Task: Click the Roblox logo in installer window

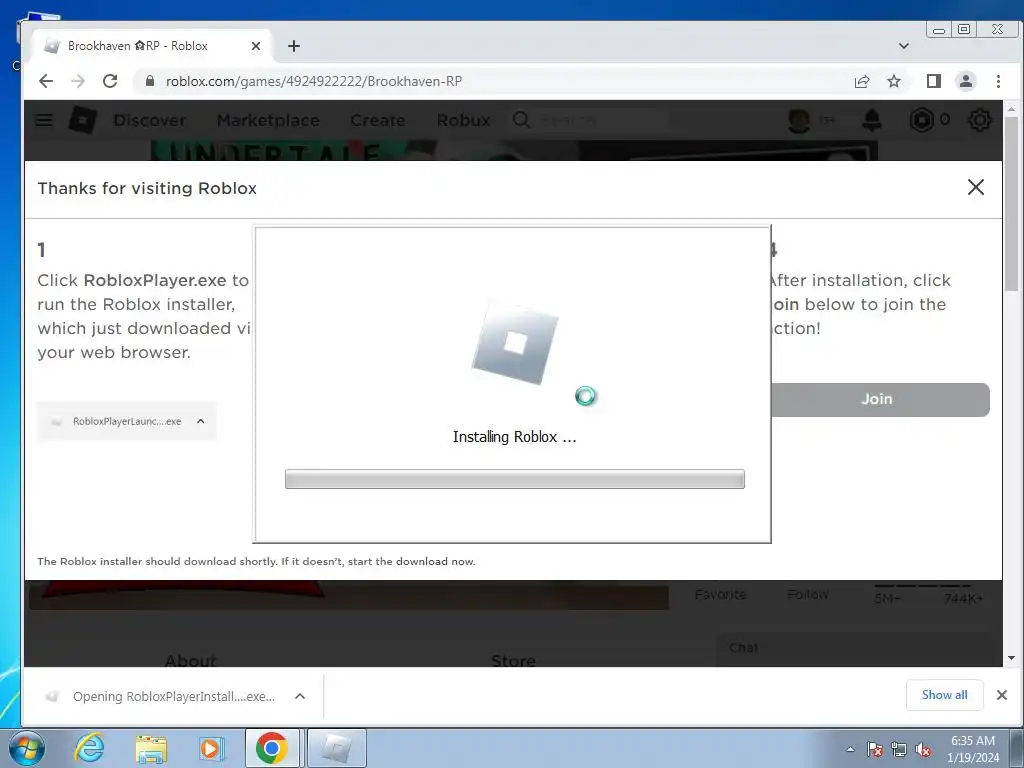Action: [515, 342]
